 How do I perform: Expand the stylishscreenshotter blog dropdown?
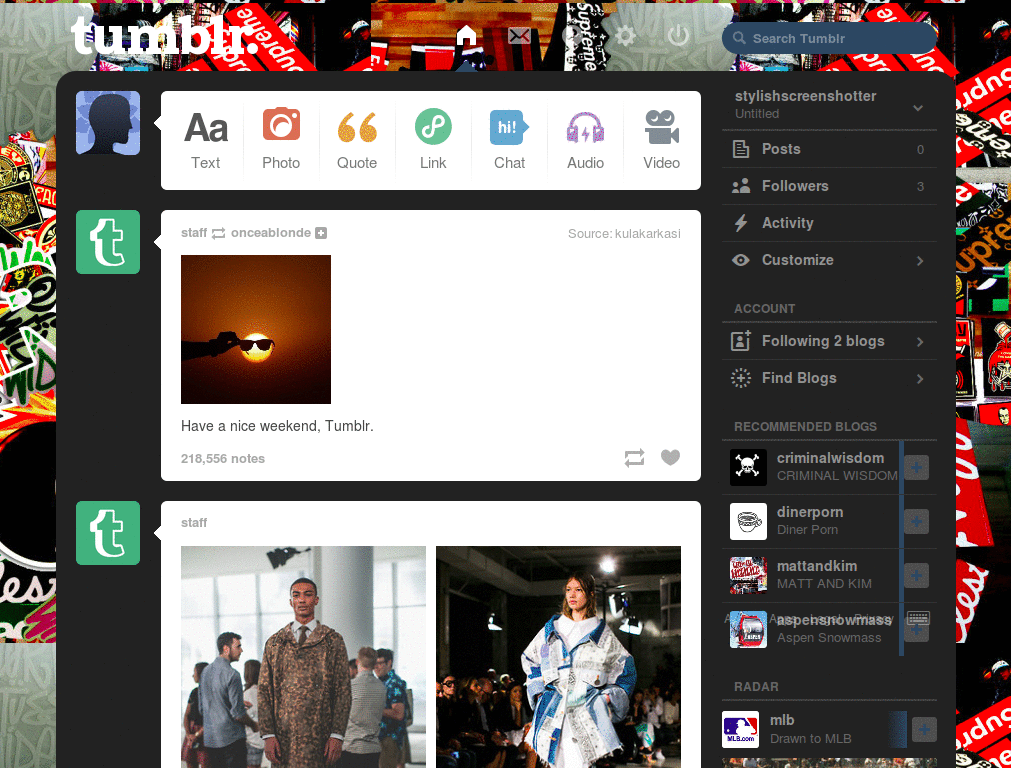(918, 108)
